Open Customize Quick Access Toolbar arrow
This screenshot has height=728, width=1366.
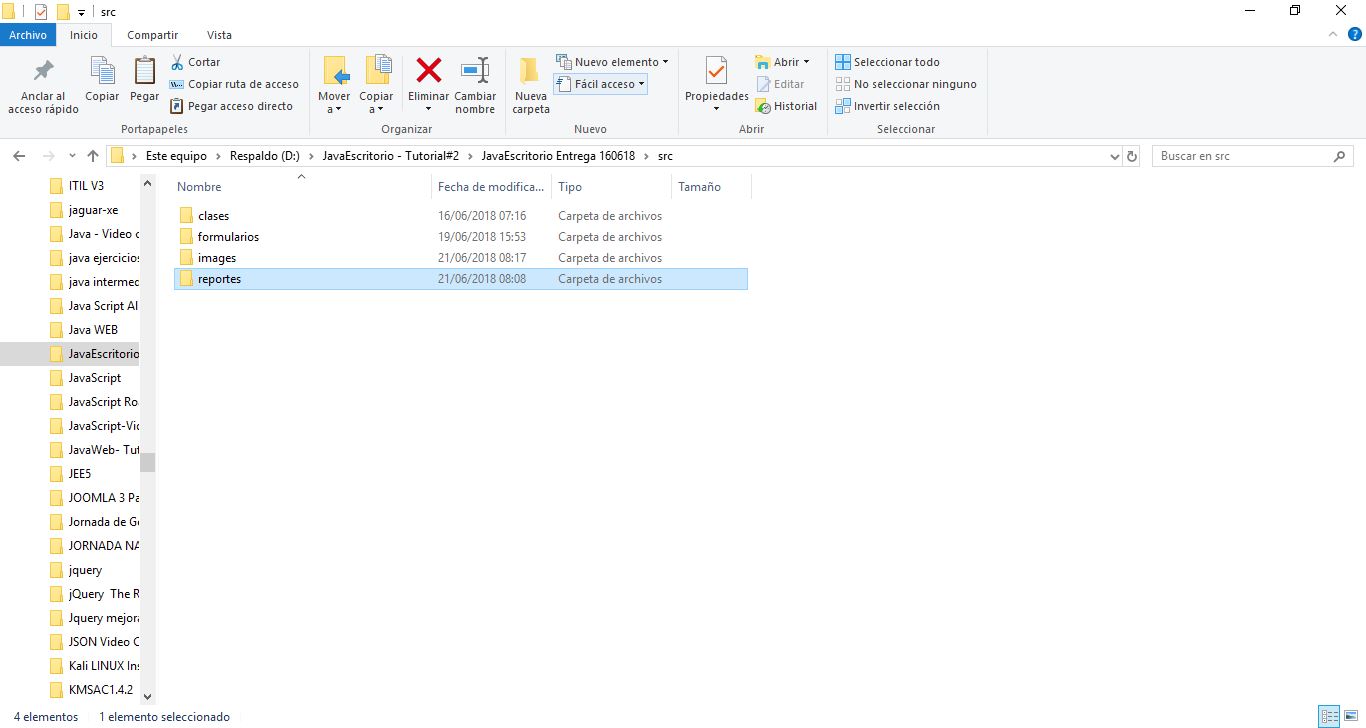[81, 12]
